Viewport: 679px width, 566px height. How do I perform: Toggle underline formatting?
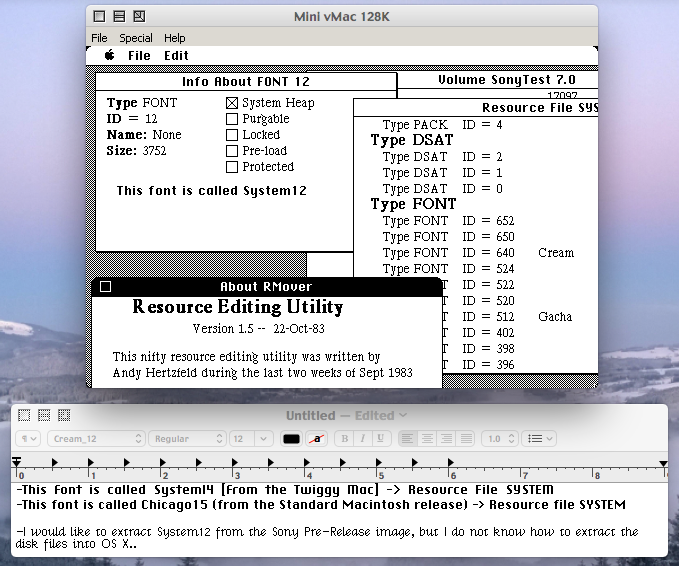(x=380, y=439)
